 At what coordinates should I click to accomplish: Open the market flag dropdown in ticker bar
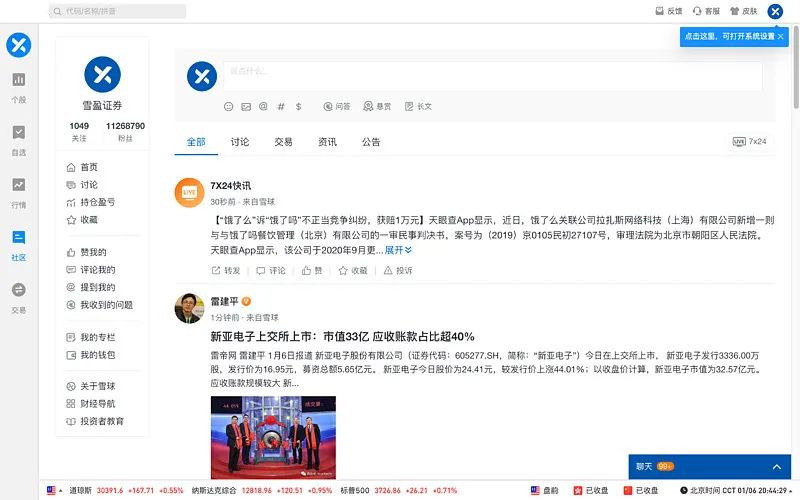pyautogui.click(x=54, y=490)
